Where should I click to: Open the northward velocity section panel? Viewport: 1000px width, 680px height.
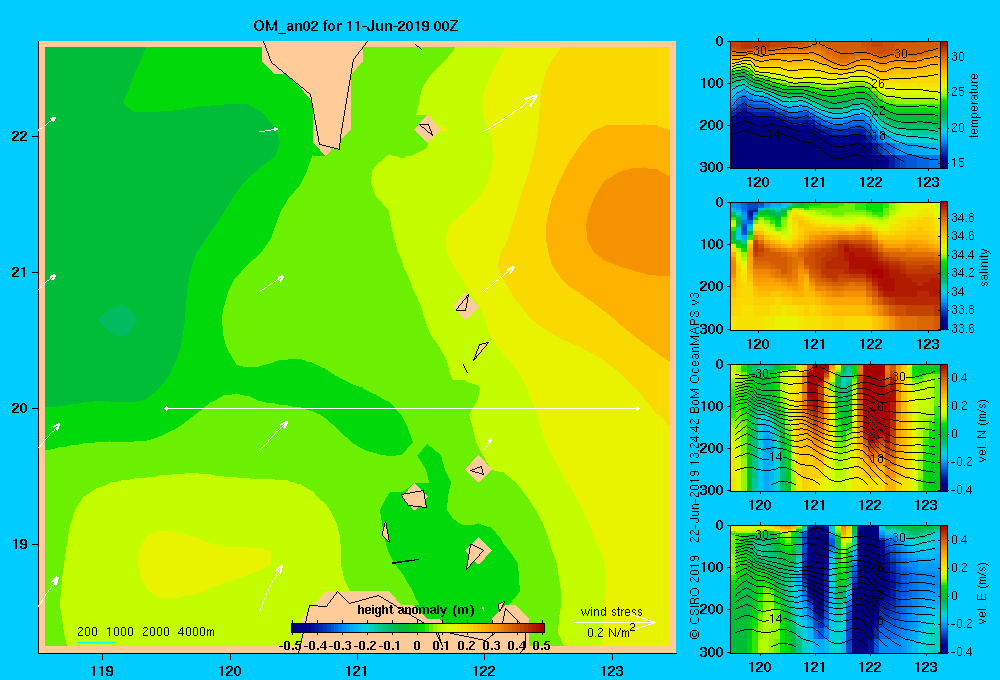[834, 427]
